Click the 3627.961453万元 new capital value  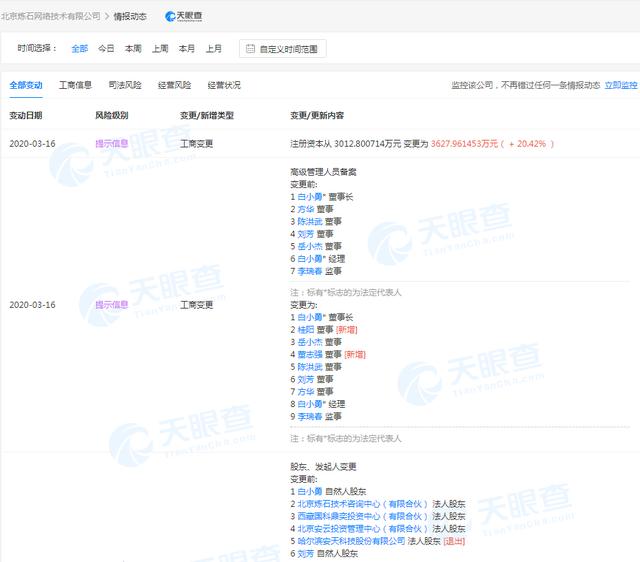coord(464,144)
